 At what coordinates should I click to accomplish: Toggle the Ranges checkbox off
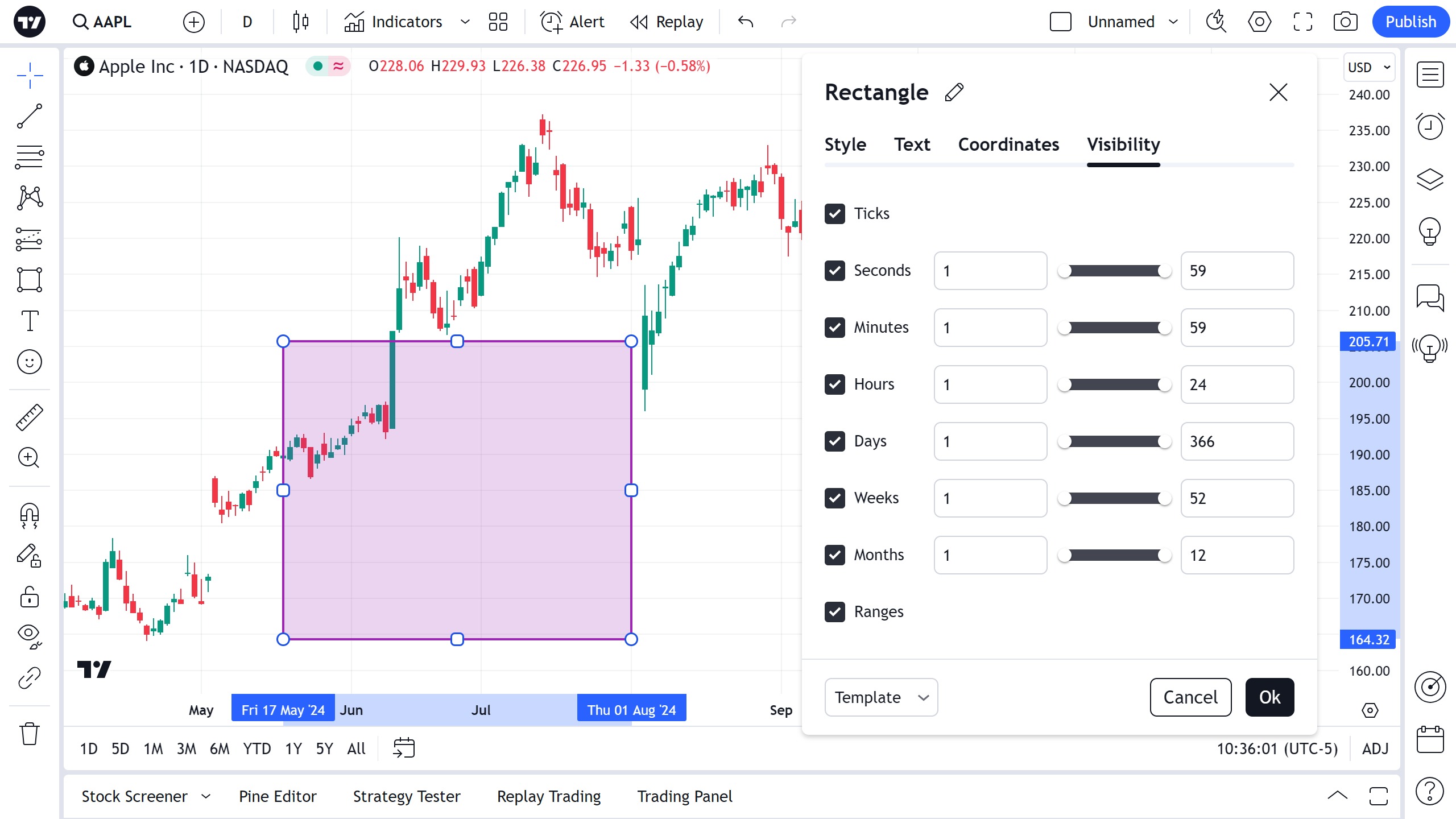pyautogui.click(x=835, y=612)
